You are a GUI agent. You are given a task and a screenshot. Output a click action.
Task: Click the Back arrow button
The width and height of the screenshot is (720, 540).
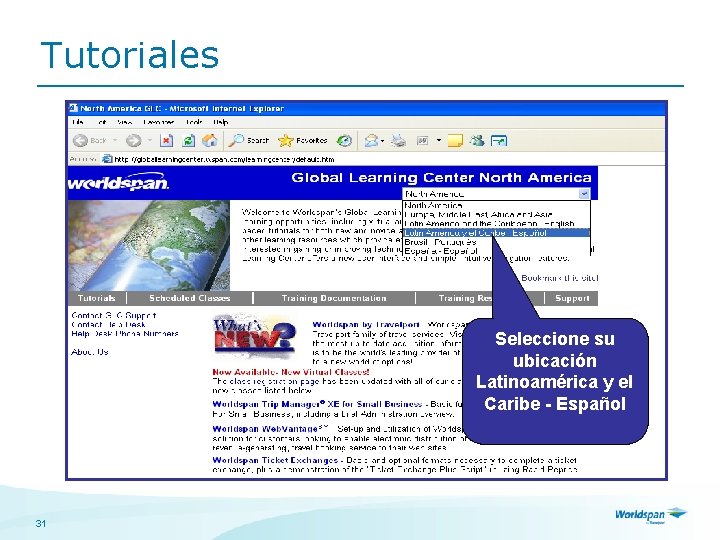click(80, 141)
